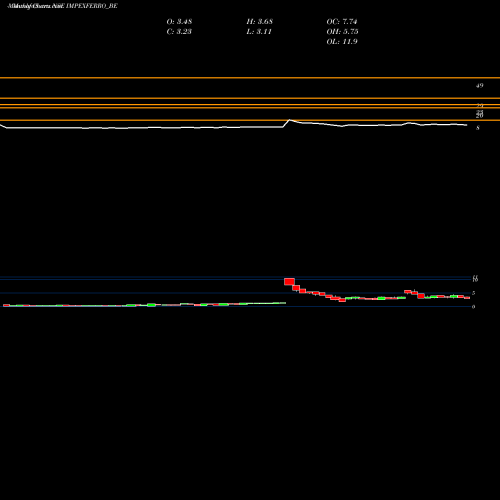Click the OH: 5.75 reading
Viewport: 500px width, 500px height.
coord(342,32)
